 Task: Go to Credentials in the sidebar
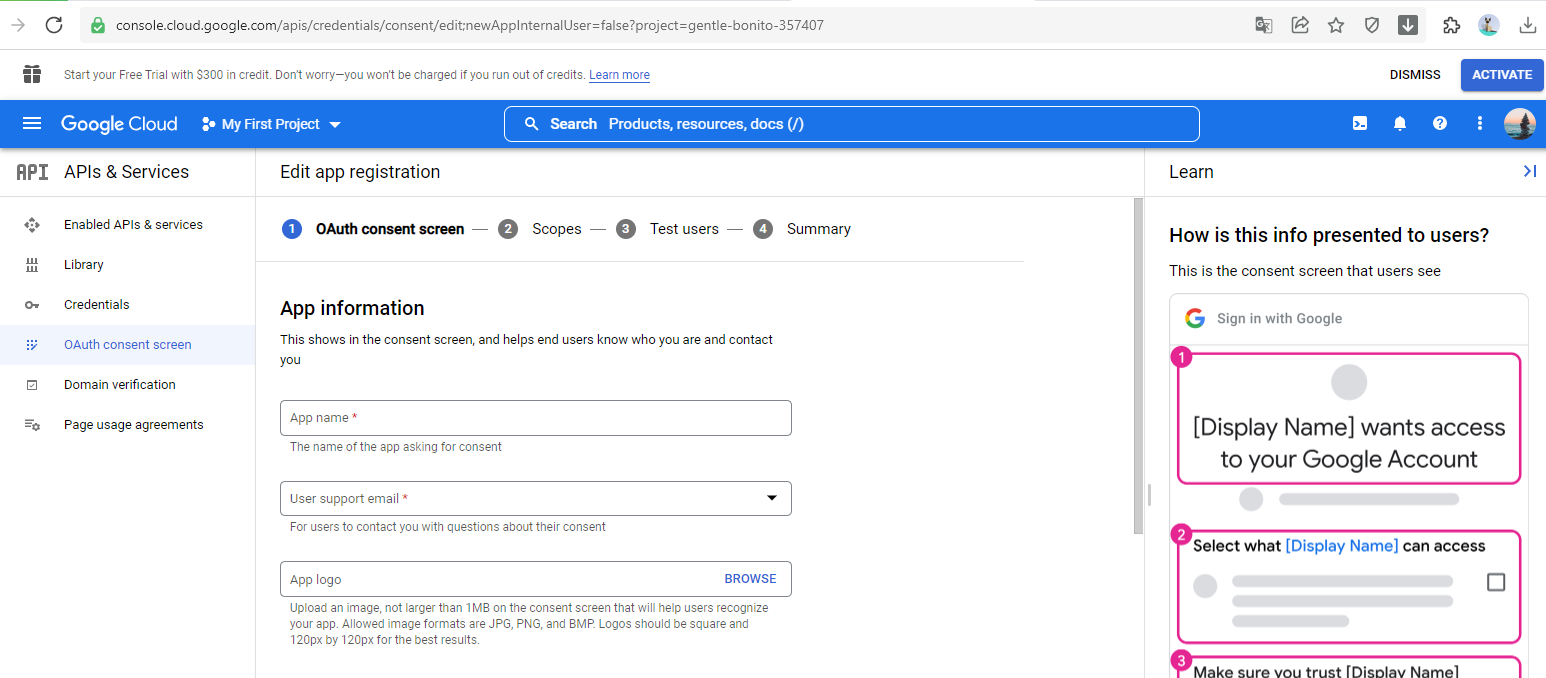click(x=96, y=304)
